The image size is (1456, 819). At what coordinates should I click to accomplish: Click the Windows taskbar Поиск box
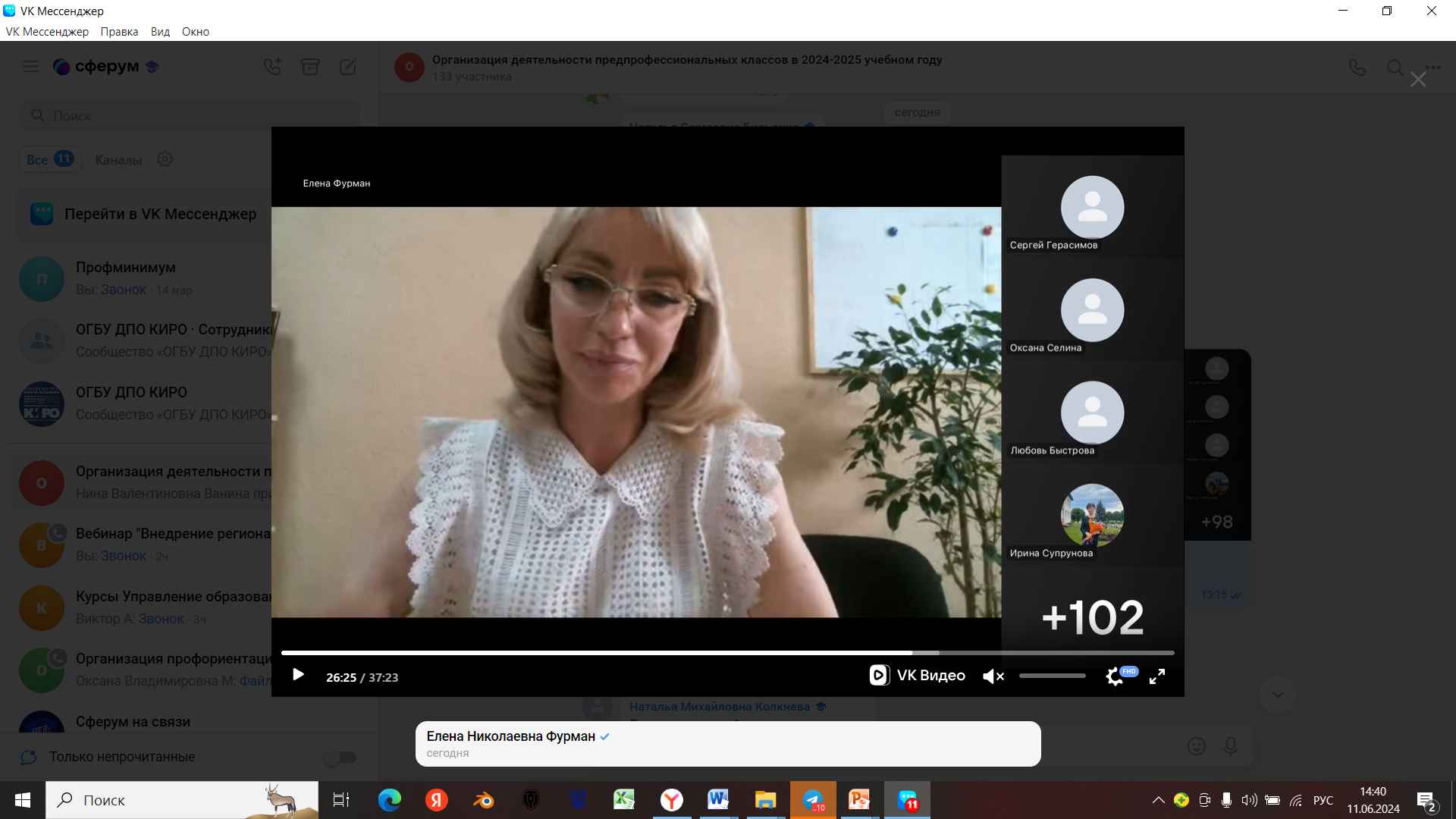pyautogui.click(x=182, y=800)
